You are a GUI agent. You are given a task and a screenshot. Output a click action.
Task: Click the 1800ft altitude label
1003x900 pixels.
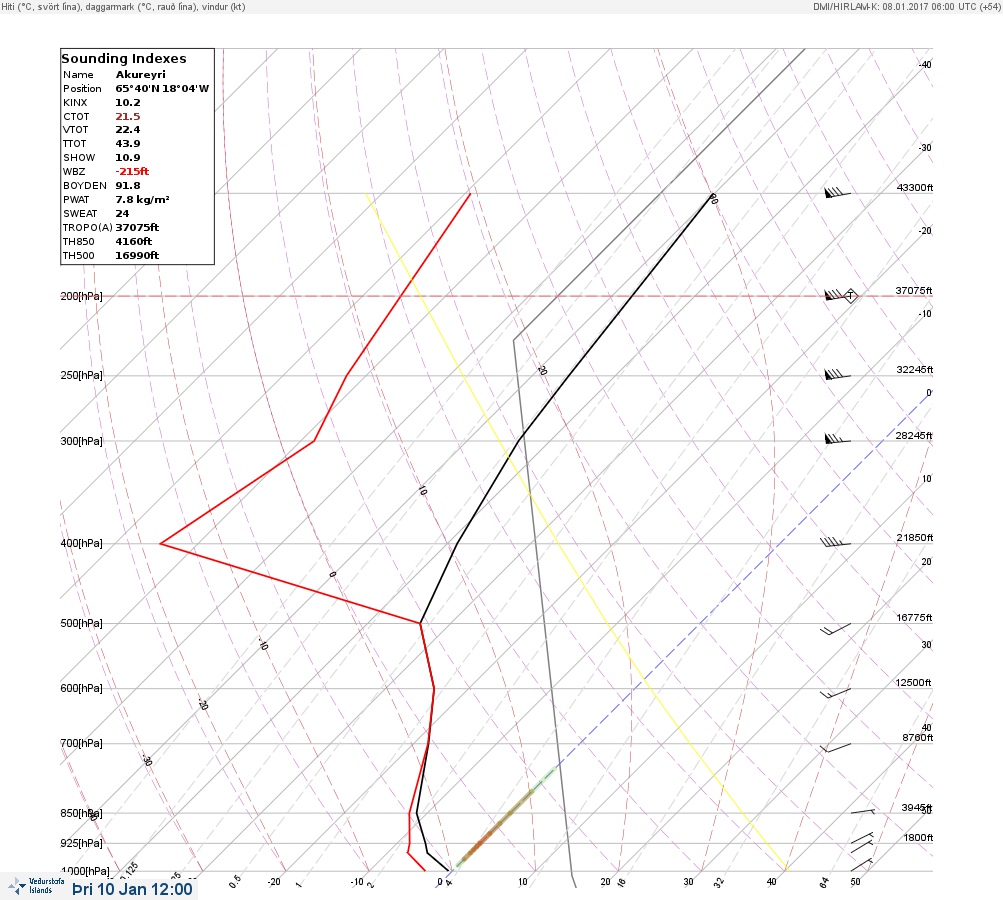(x=918, y=837)
